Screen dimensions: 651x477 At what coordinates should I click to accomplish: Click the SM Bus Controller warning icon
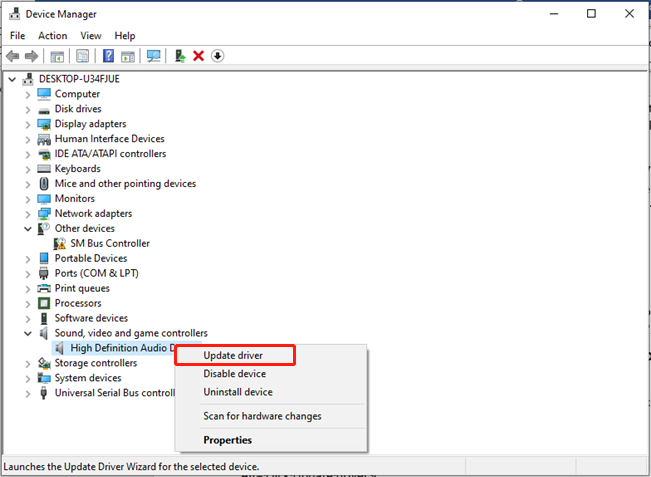click(60, 243)
